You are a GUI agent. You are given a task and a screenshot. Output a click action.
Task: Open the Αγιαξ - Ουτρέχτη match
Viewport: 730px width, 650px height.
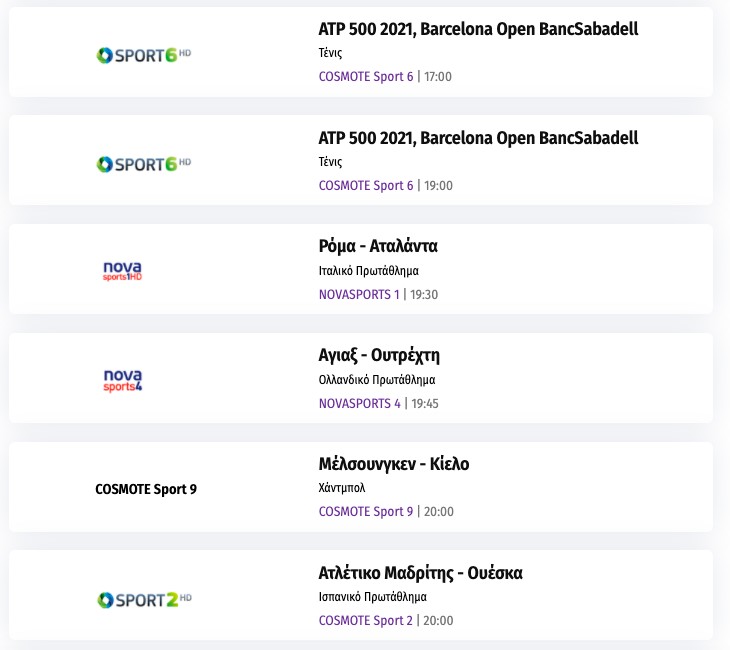[379, 355]
